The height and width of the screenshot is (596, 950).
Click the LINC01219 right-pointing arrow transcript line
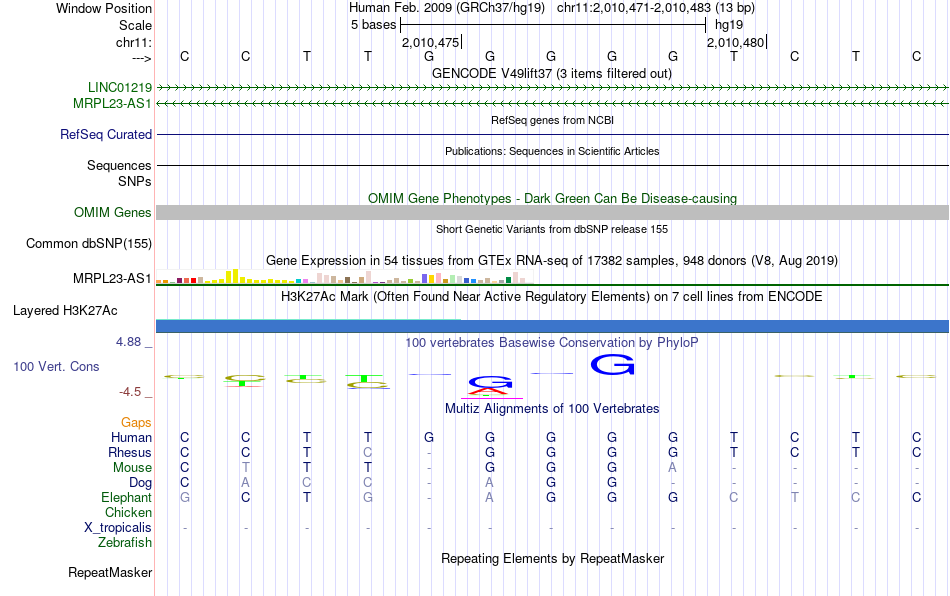click(x=552, y=88)
